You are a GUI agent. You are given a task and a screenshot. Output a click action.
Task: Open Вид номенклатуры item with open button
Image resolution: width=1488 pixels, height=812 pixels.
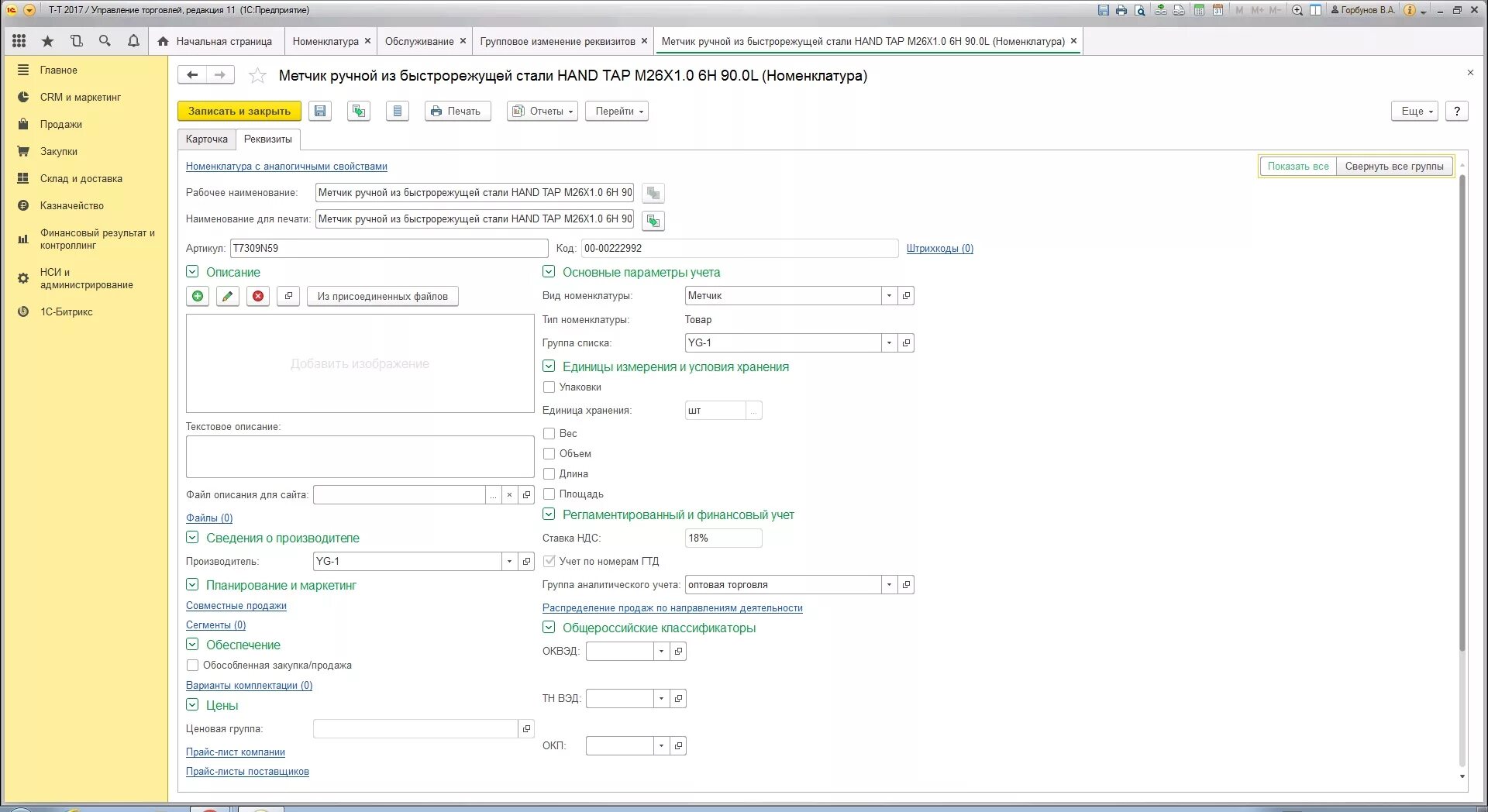click(x=906, y=296)
